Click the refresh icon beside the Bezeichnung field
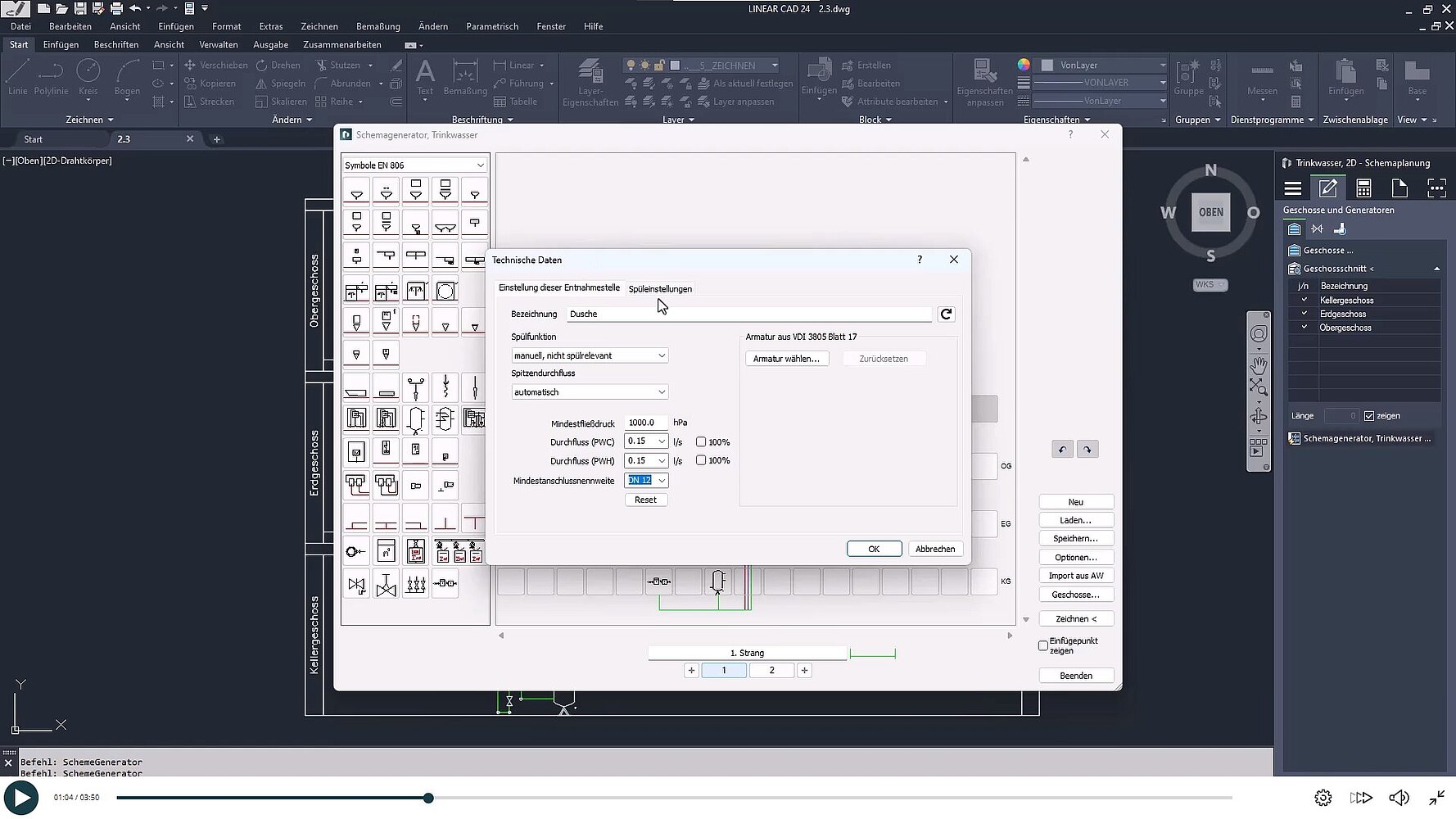Viewport: 1456px width, 819px height. (x=946, y=314)
